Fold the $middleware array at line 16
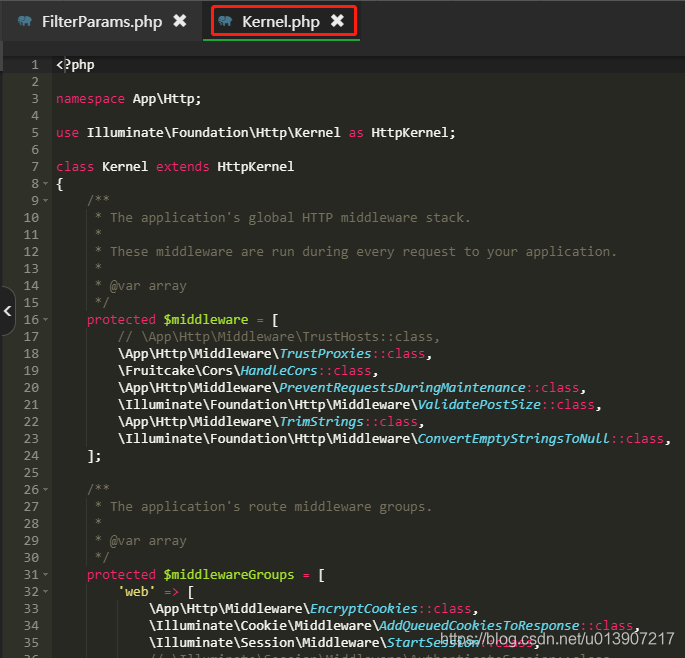The image size is (685, 658). tap(45, 319)
